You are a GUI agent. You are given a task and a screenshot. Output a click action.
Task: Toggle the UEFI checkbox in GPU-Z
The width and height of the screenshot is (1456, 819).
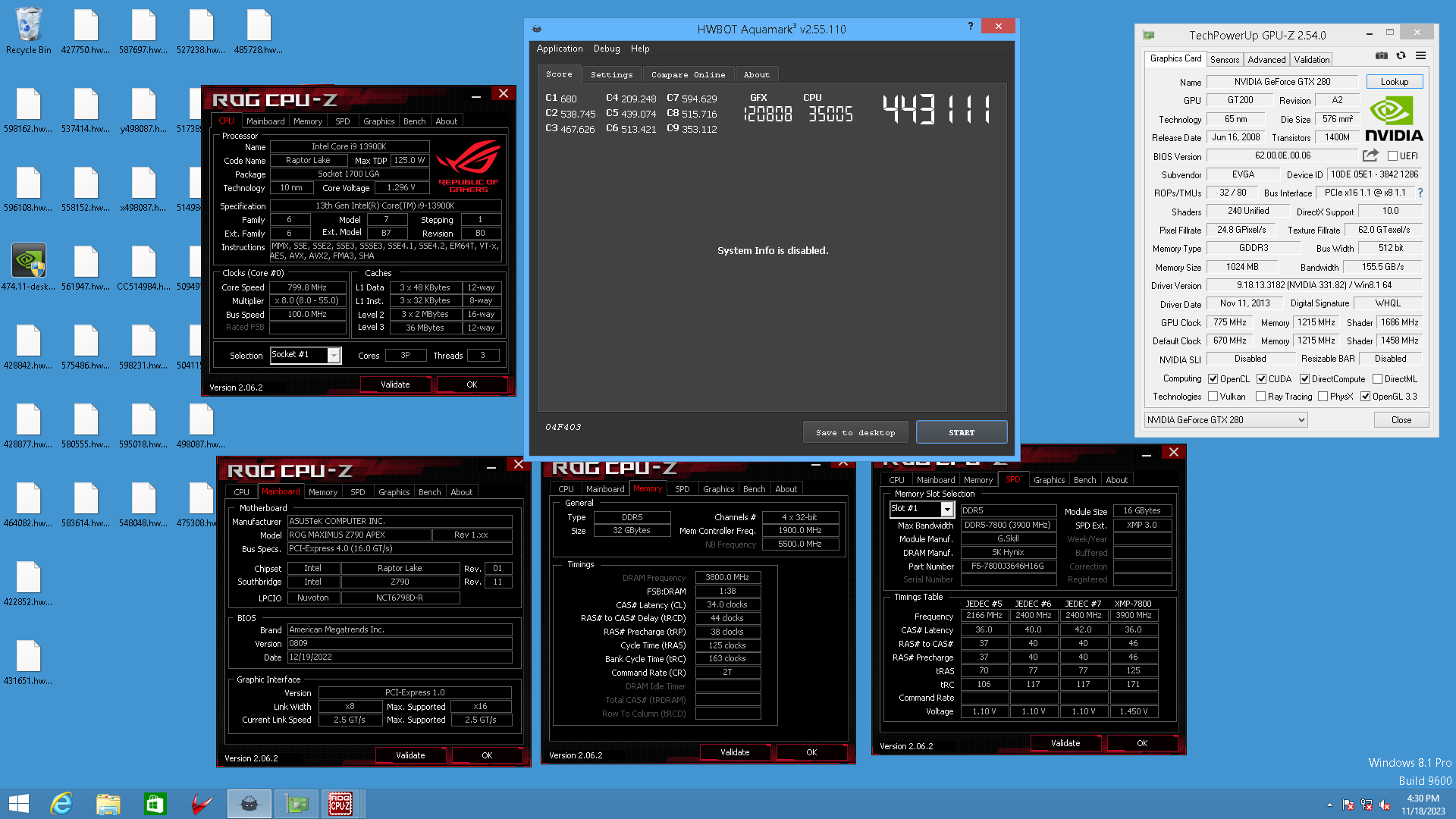click(x=1392, y=156)
